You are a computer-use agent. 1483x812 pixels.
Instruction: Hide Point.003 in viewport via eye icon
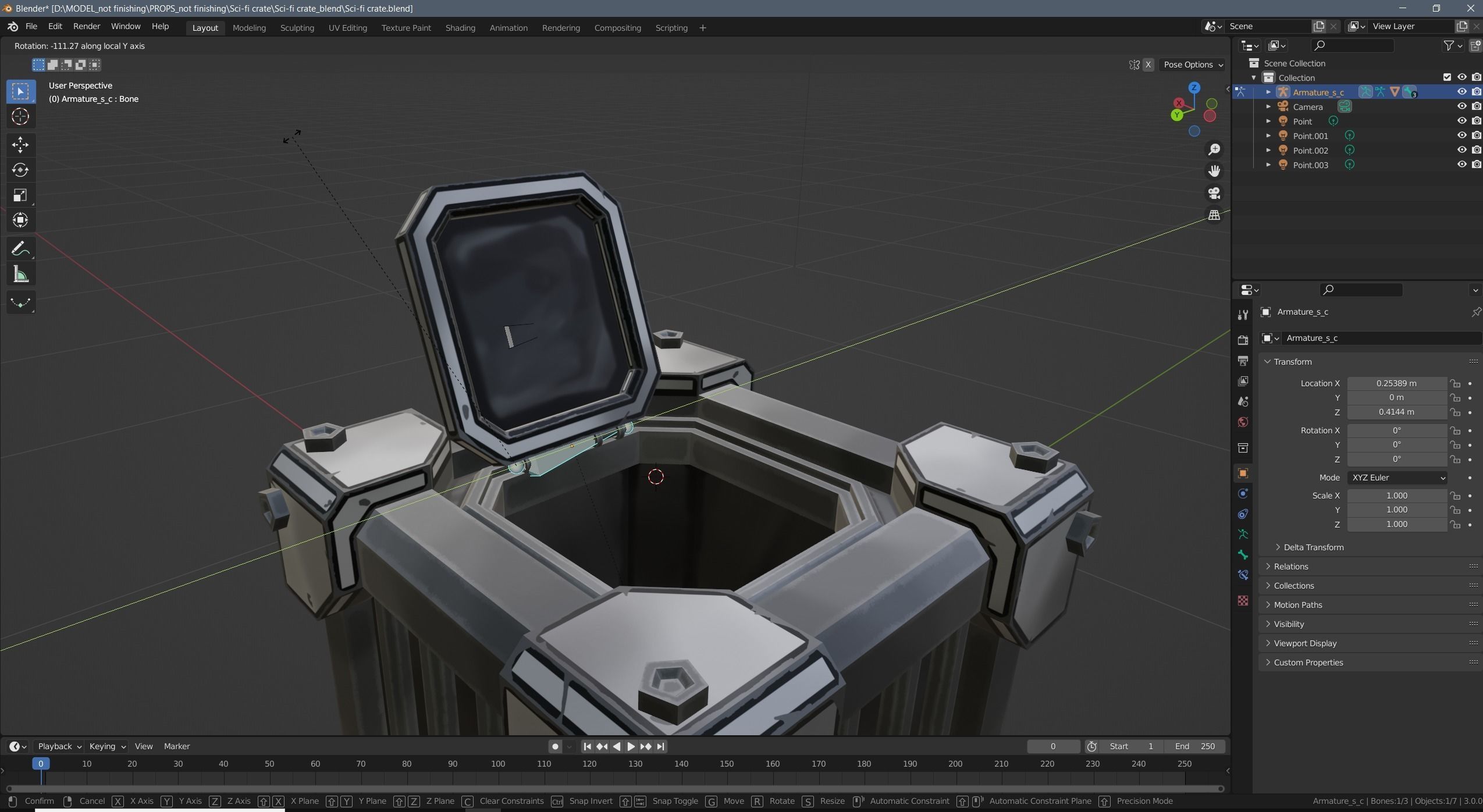coord(1461,165)
